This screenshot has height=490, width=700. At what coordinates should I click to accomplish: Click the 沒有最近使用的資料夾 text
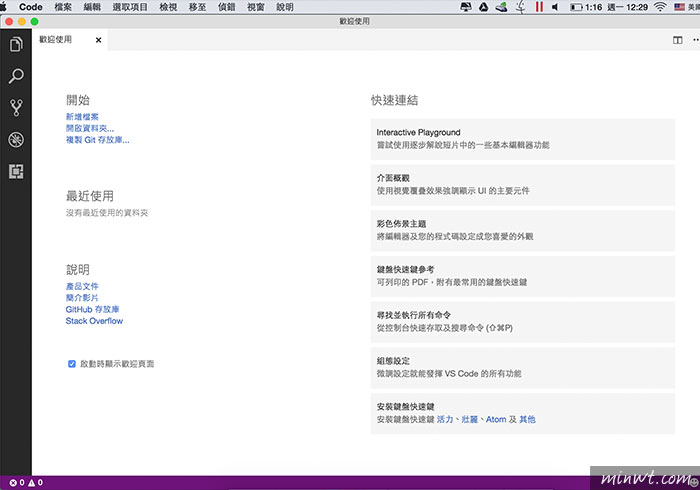tap(107, 213)
